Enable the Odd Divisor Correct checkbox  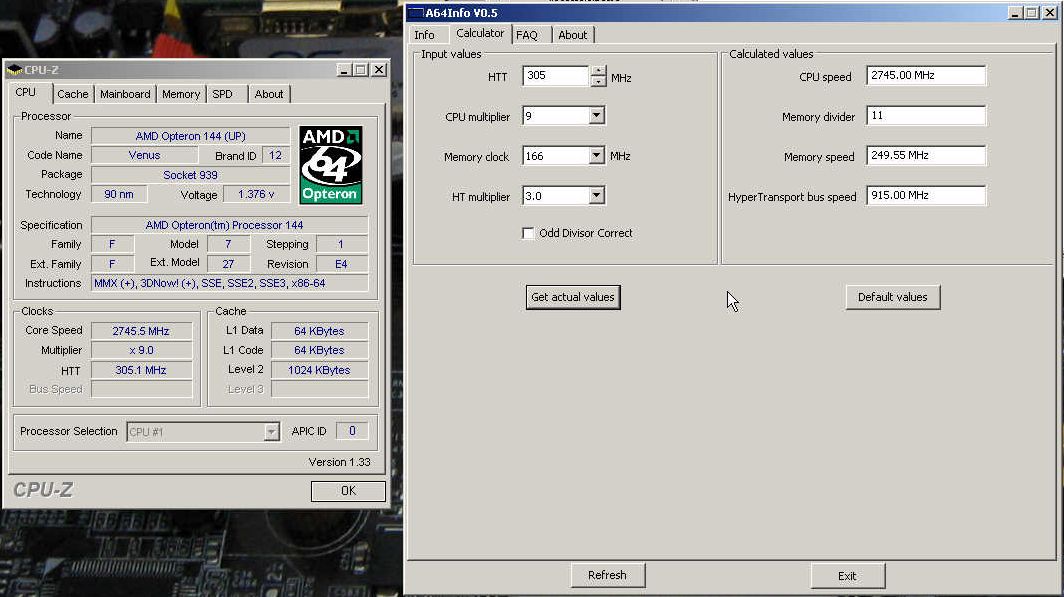coord(529,233)
